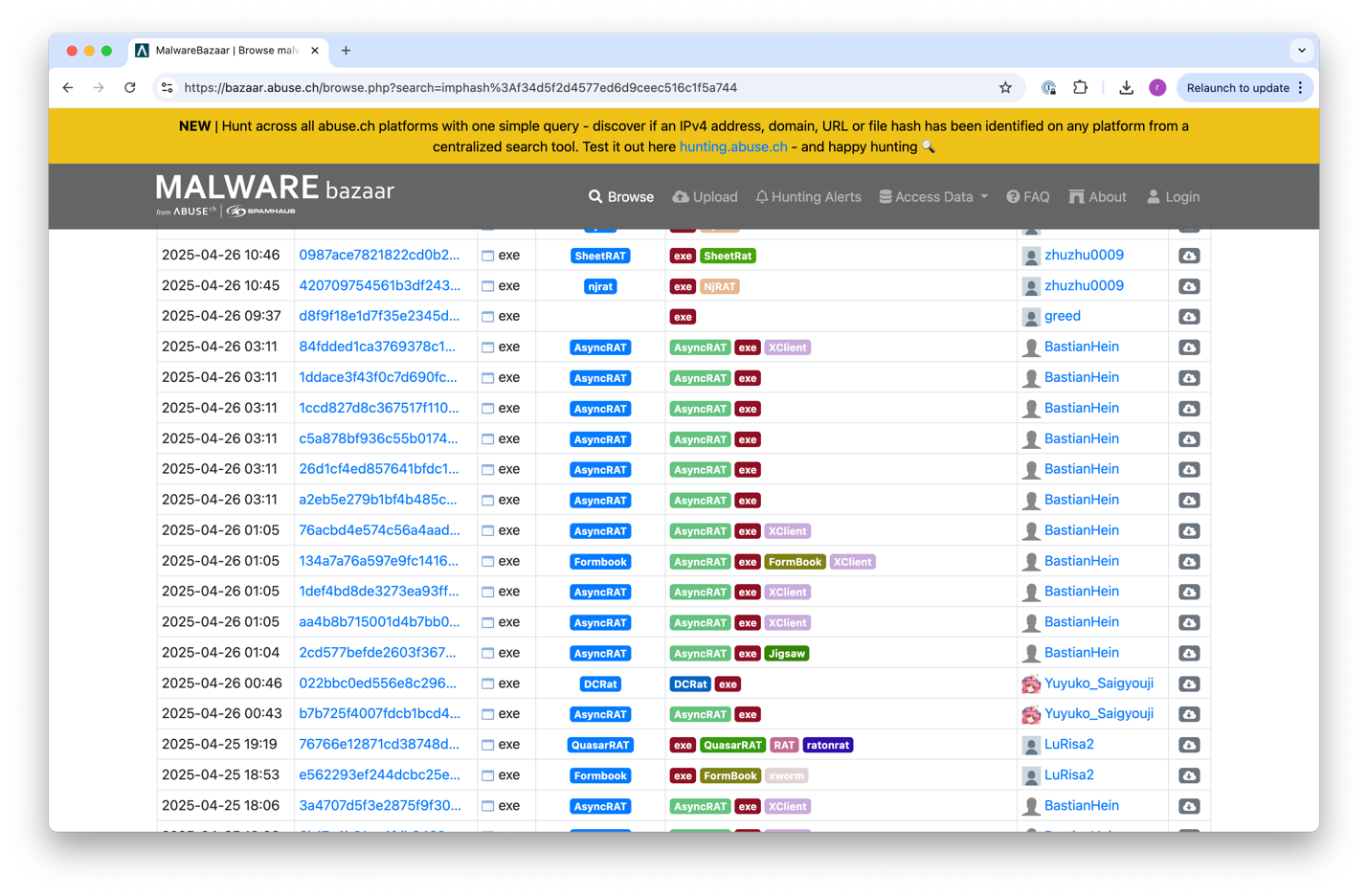Open the tab search chevron dropdown
The image size is (1368, 896).
(1301, 51)
